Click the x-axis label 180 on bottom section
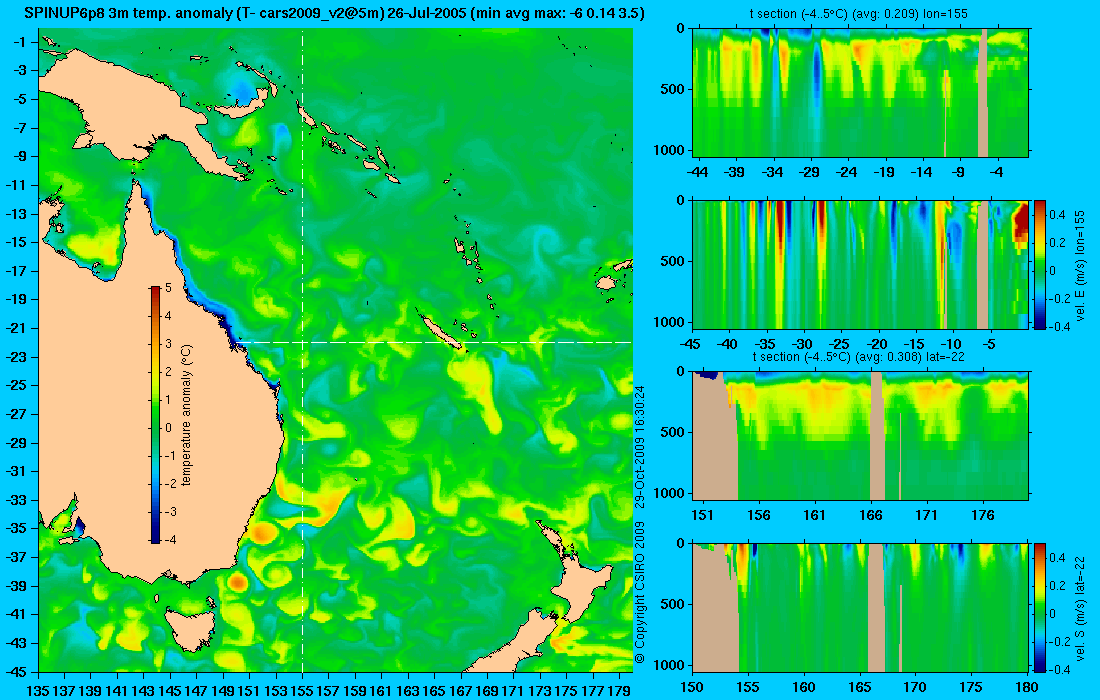Screen dimensions: 1100x700 (x=1027, y=687)
